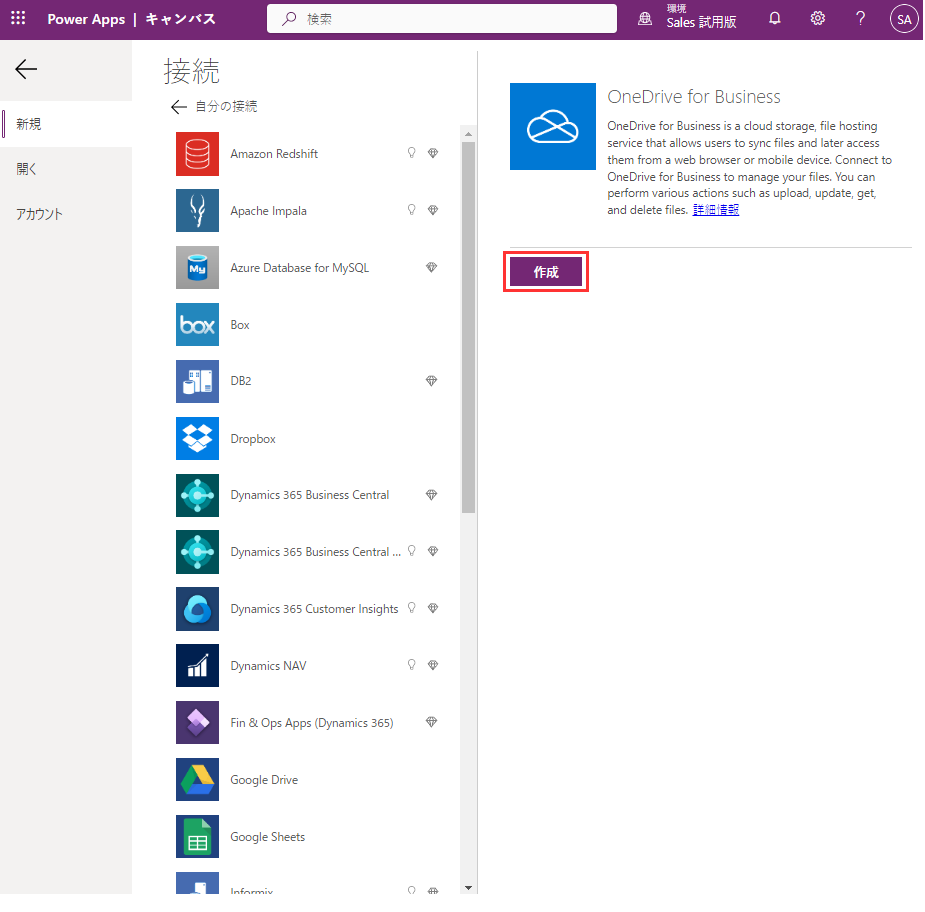The width and height of the screenshot is (925, 912).
Task: Choose the Box label
Action: (x=240, y=325)
